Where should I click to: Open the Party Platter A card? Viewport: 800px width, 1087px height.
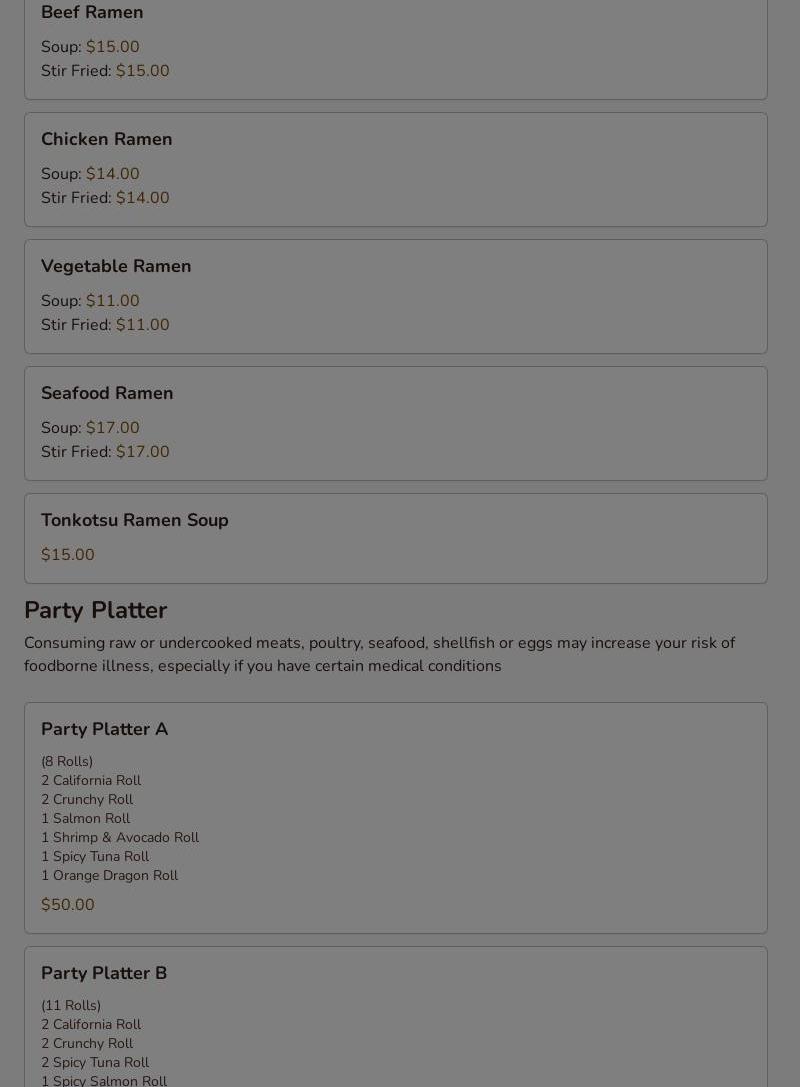click(x=396, y=818)
